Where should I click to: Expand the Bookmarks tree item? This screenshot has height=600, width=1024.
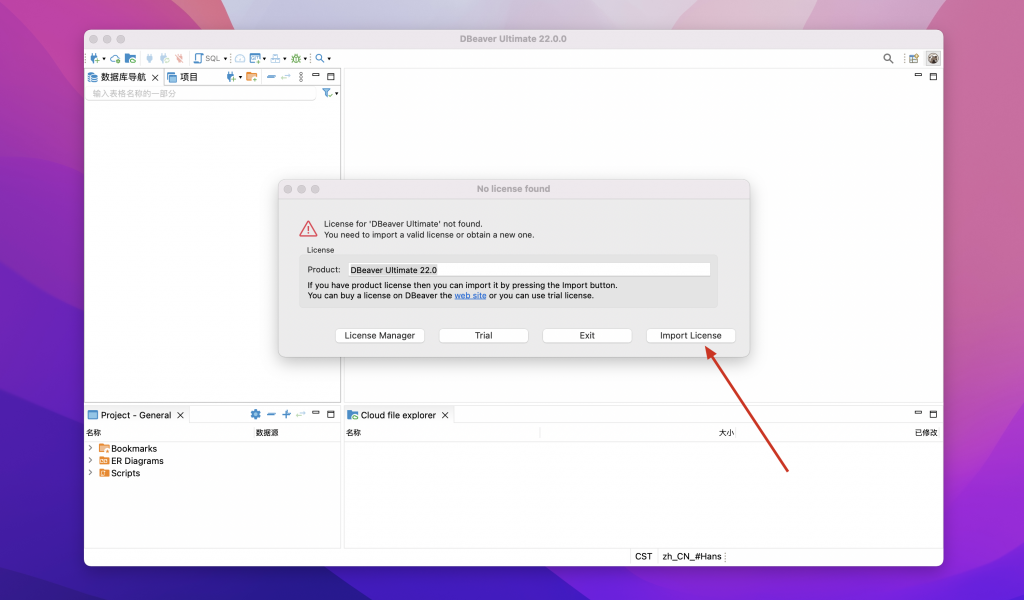93,448
